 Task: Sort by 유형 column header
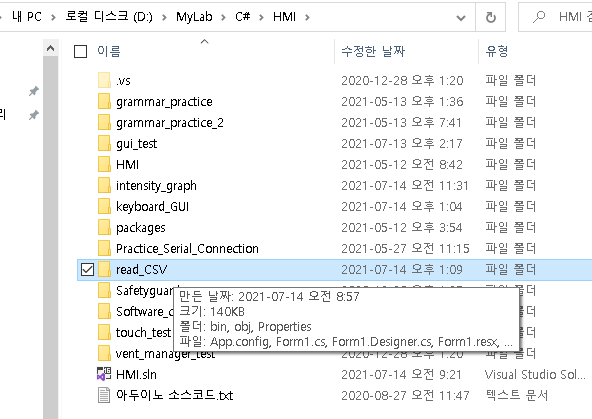point(496,51)
